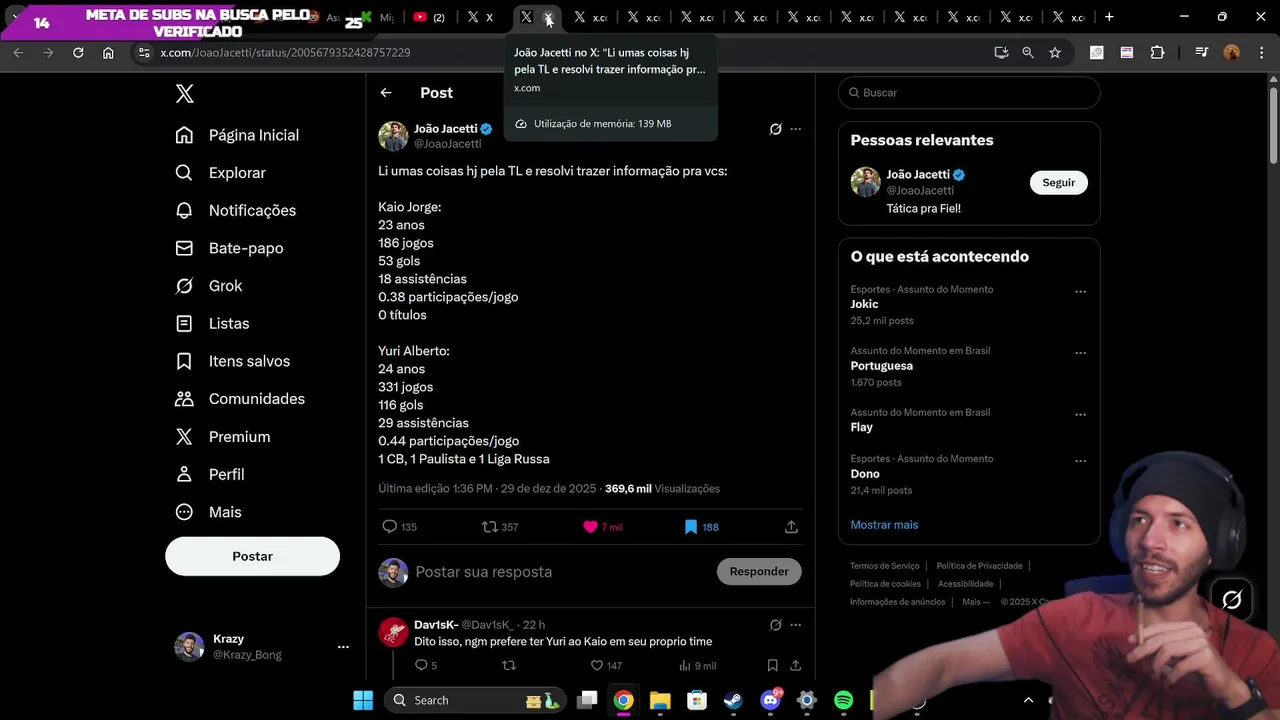Open João Jacetti in Pessoas relevantes
The image size is (1280, 720).
917,174
